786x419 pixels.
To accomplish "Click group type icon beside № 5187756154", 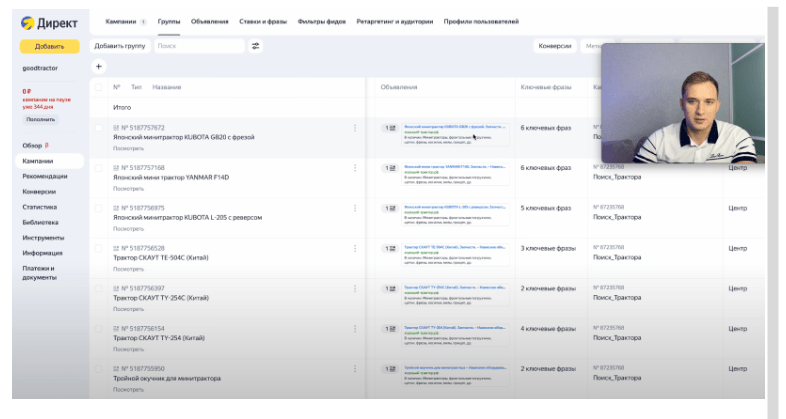I will pyautogui.click(x=116, y=328).
